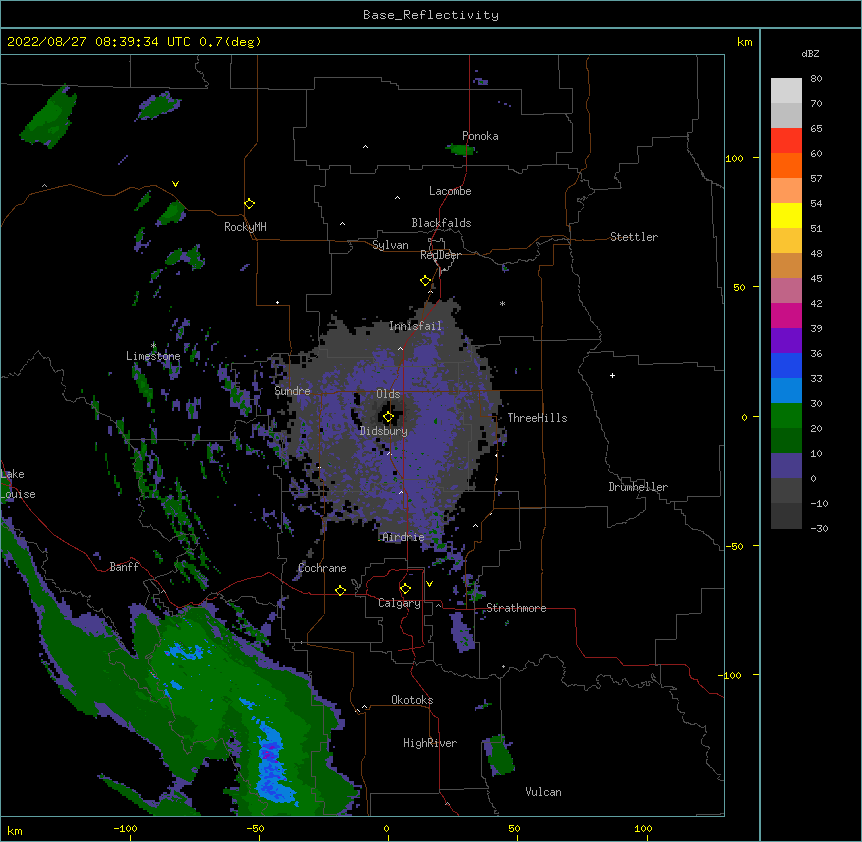This screenshot has width=862, height=842.
Task: Click the Sylvan town label
Action: coord(390,245)
